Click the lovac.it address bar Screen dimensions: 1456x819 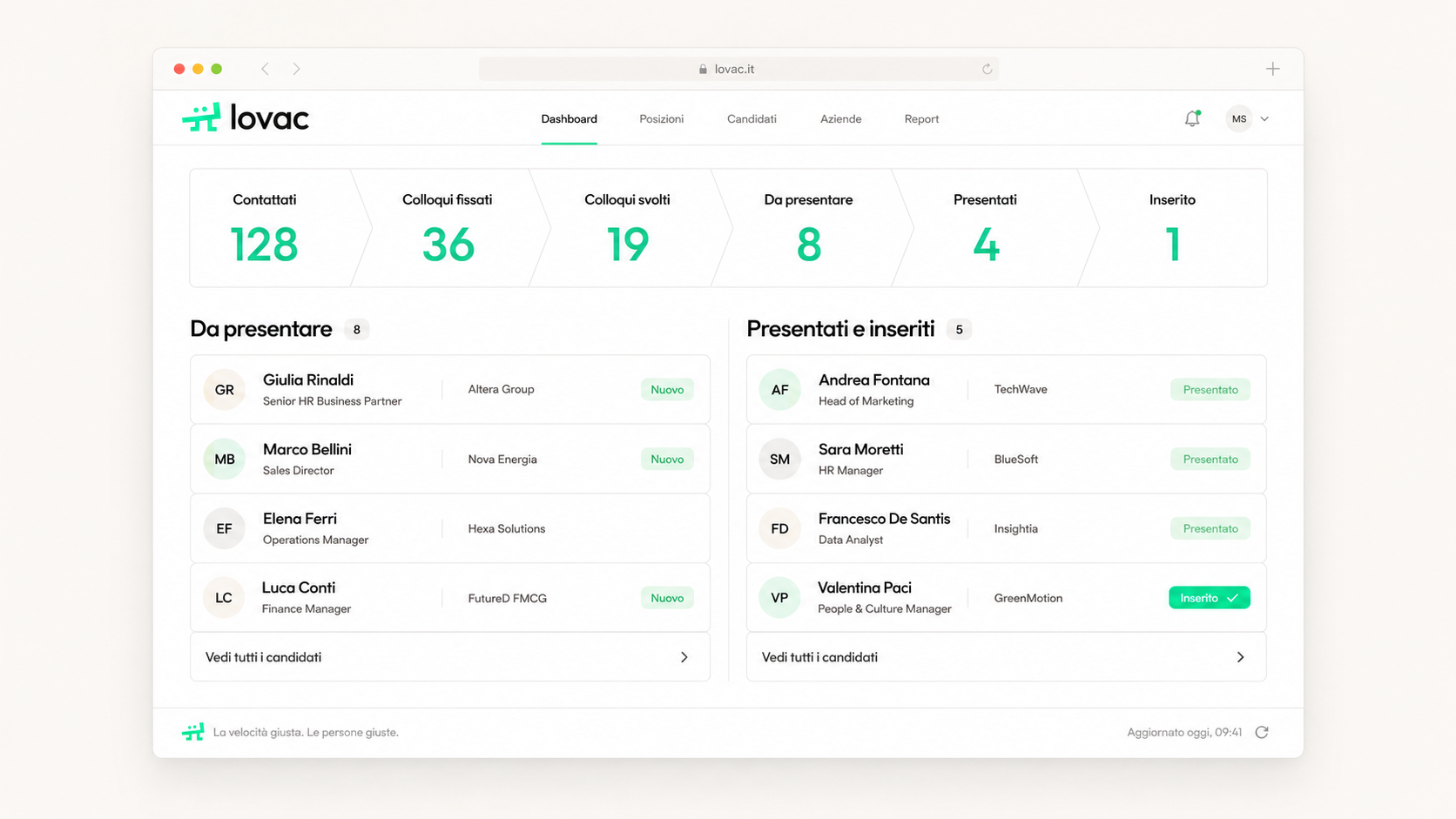point(738,69)
